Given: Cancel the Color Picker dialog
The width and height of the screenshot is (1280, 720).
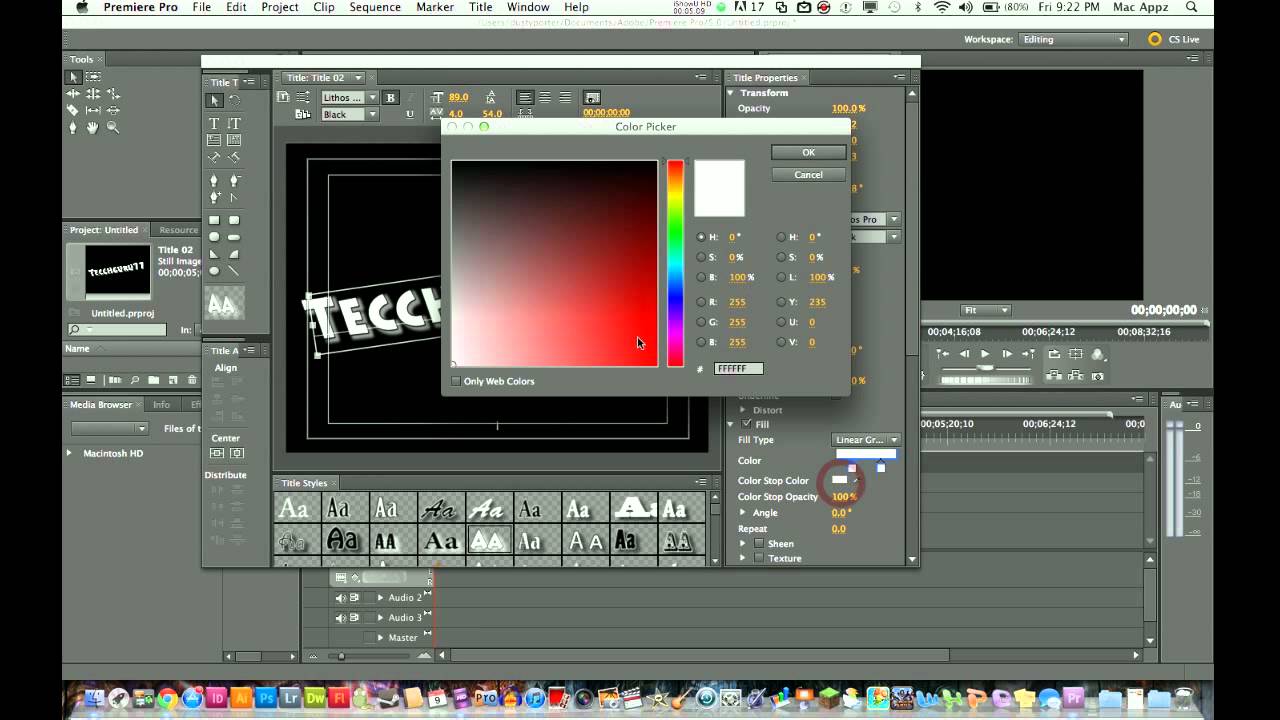Looking at the screenshot, I should (x=809, y=175).
